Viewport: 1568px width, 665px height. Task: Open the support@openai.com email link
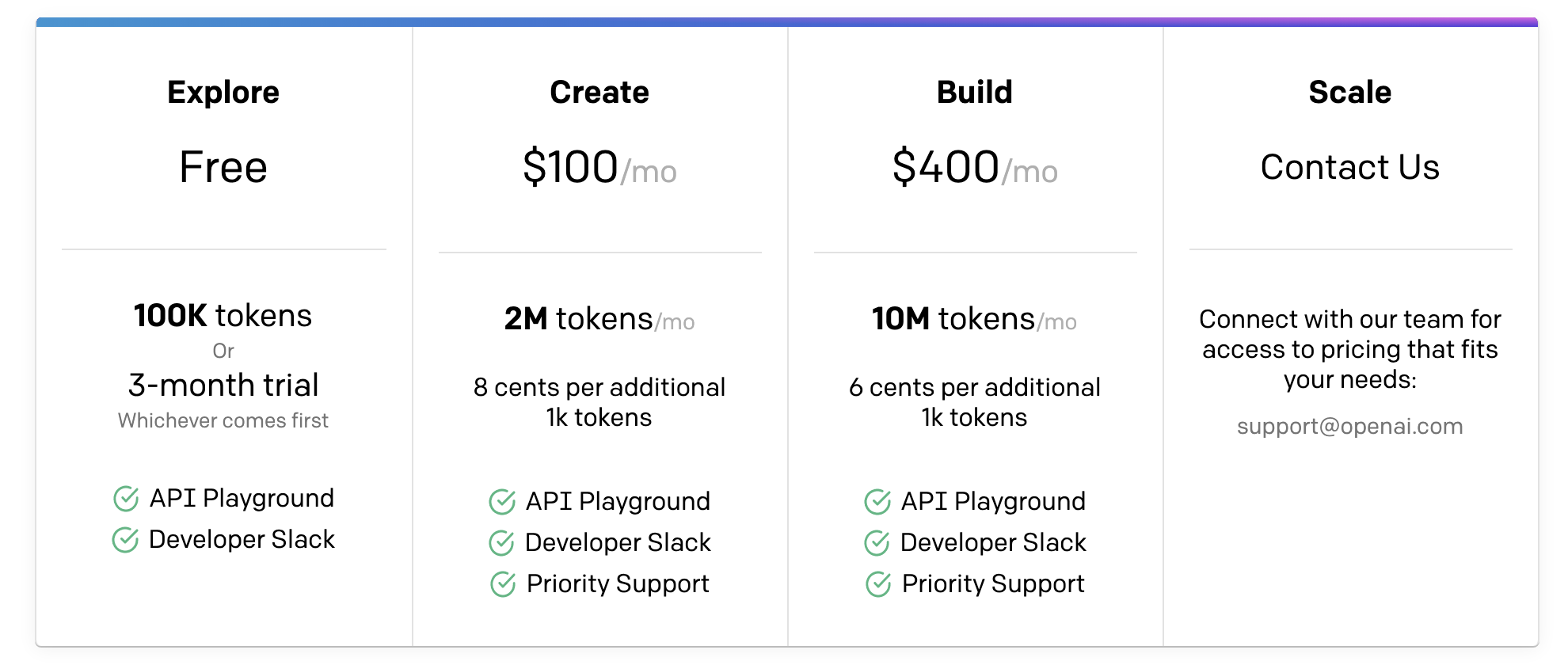(1349, 426)
